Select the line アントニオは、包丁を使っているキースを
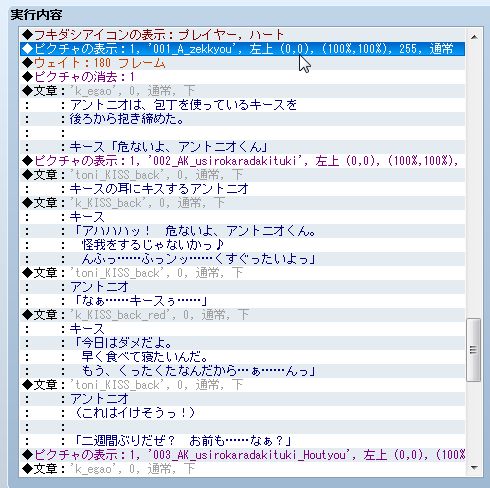490x488 pixels. coord(243,105)
